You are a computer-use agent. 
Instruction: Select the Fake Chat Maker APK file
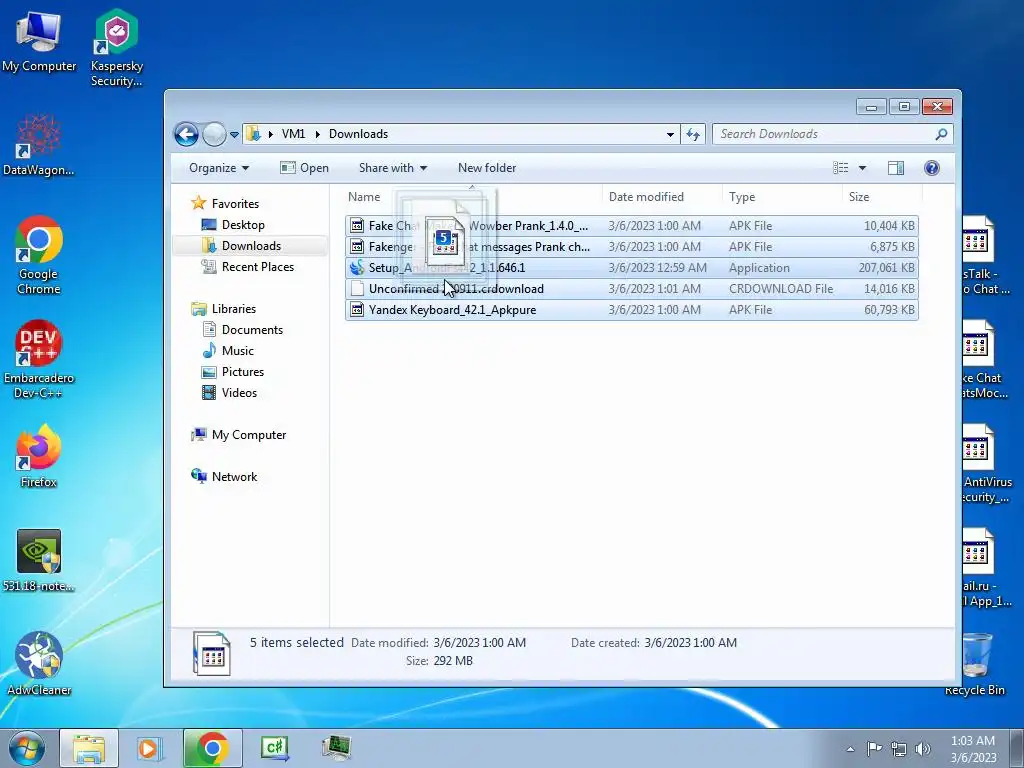(632, 226)
